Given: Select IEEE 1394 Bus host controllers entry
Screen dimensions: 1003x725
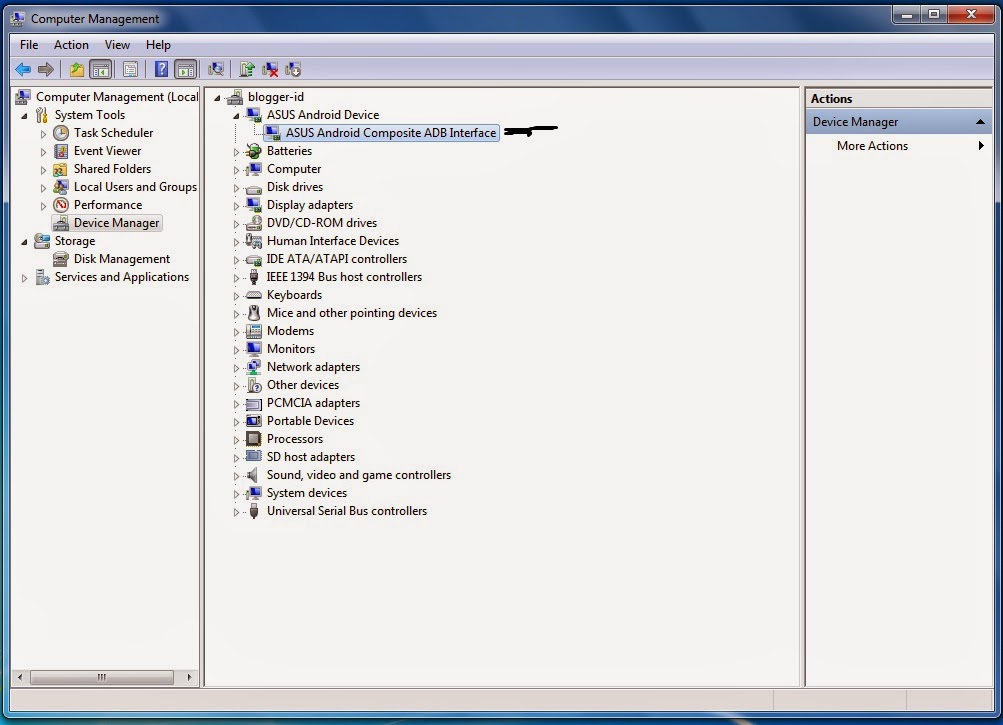Looking at the screenshot, I should (344, 276).
